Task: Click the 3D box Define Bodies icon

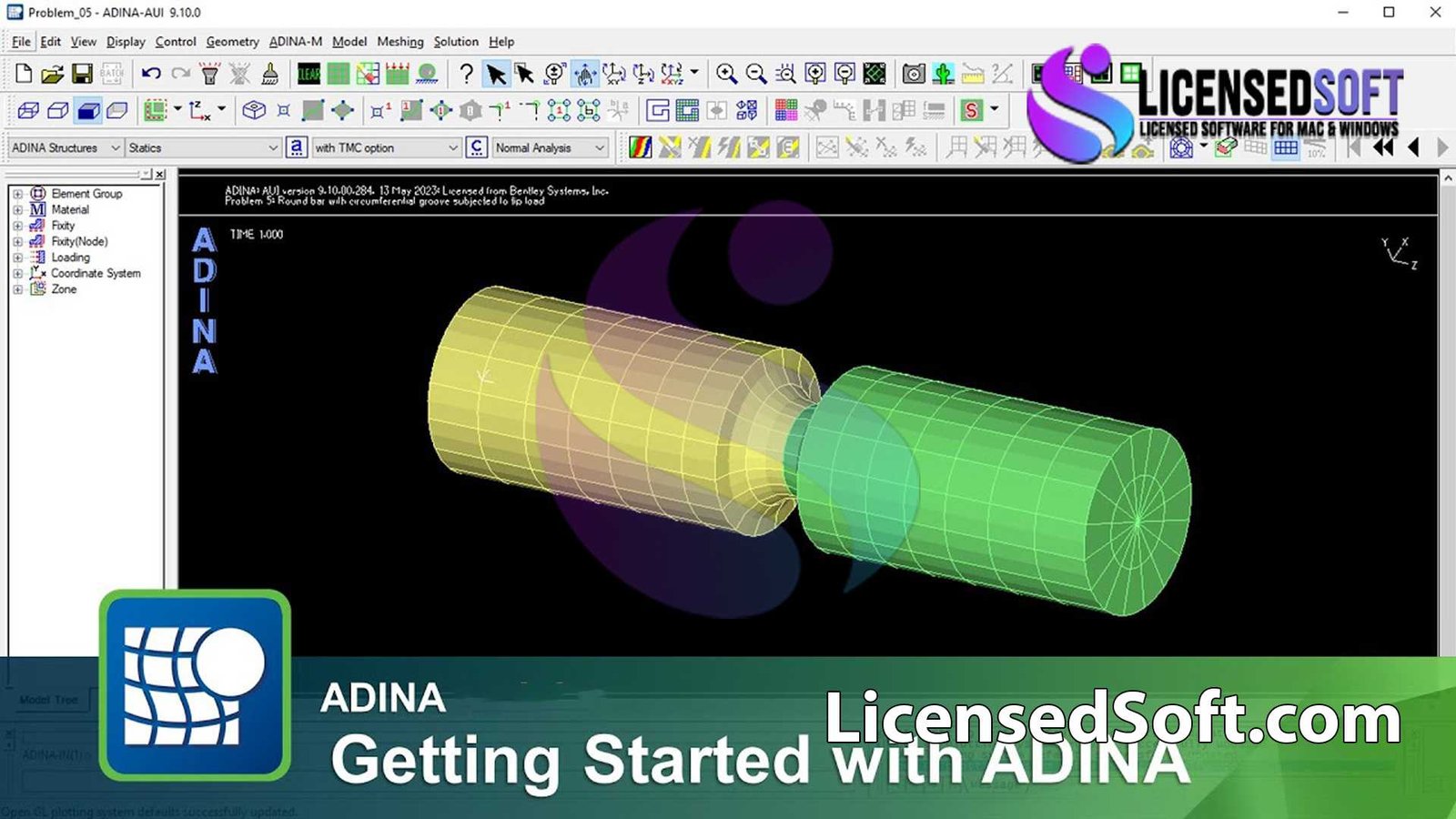Action: pyautogui.click(x=254, y=110)
